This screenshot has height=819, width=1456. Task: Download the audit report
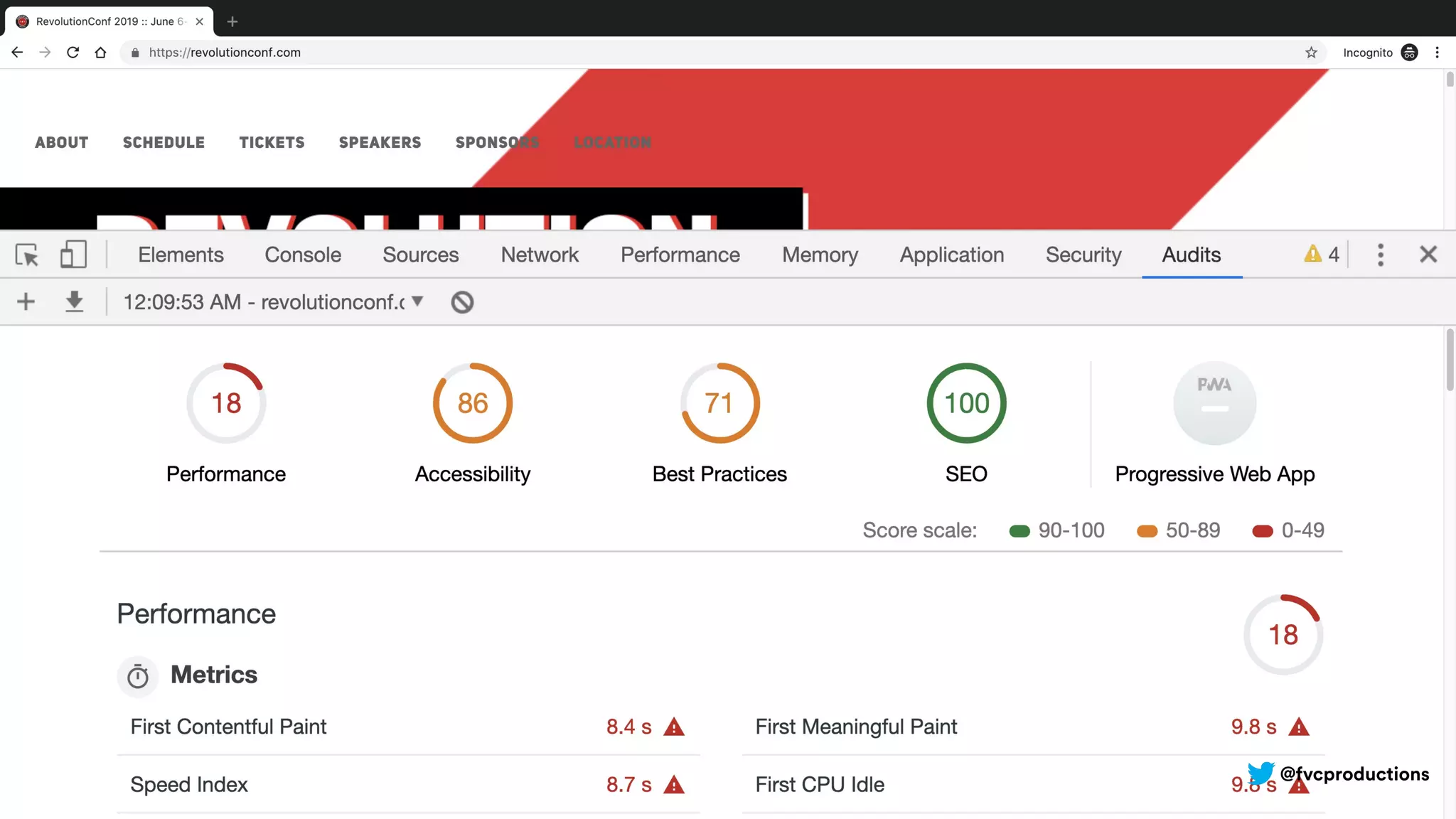74,302
